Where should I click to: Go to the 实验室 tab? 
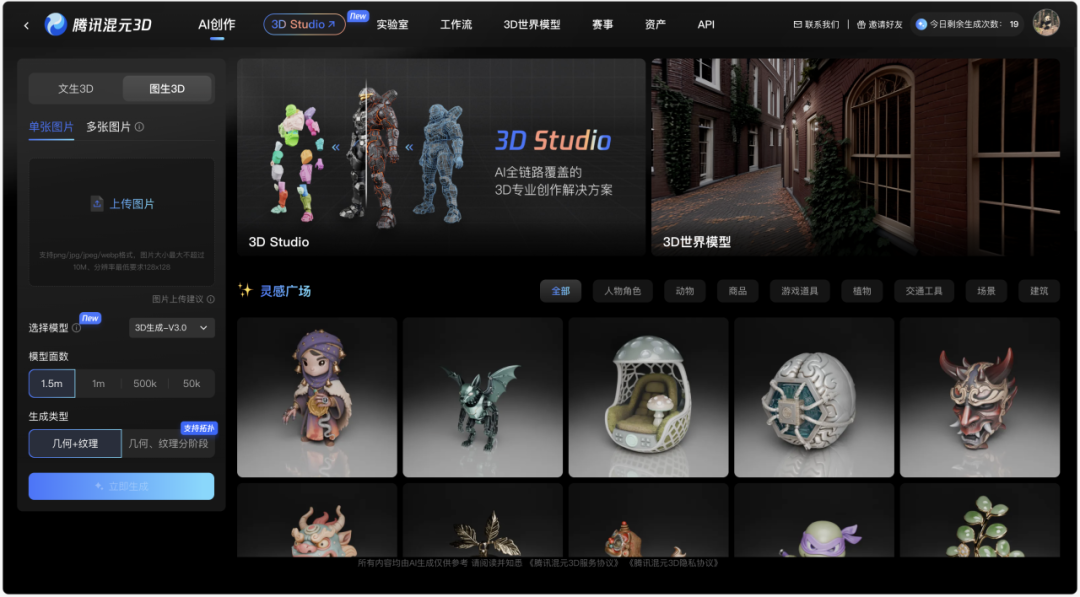(392, 24)
